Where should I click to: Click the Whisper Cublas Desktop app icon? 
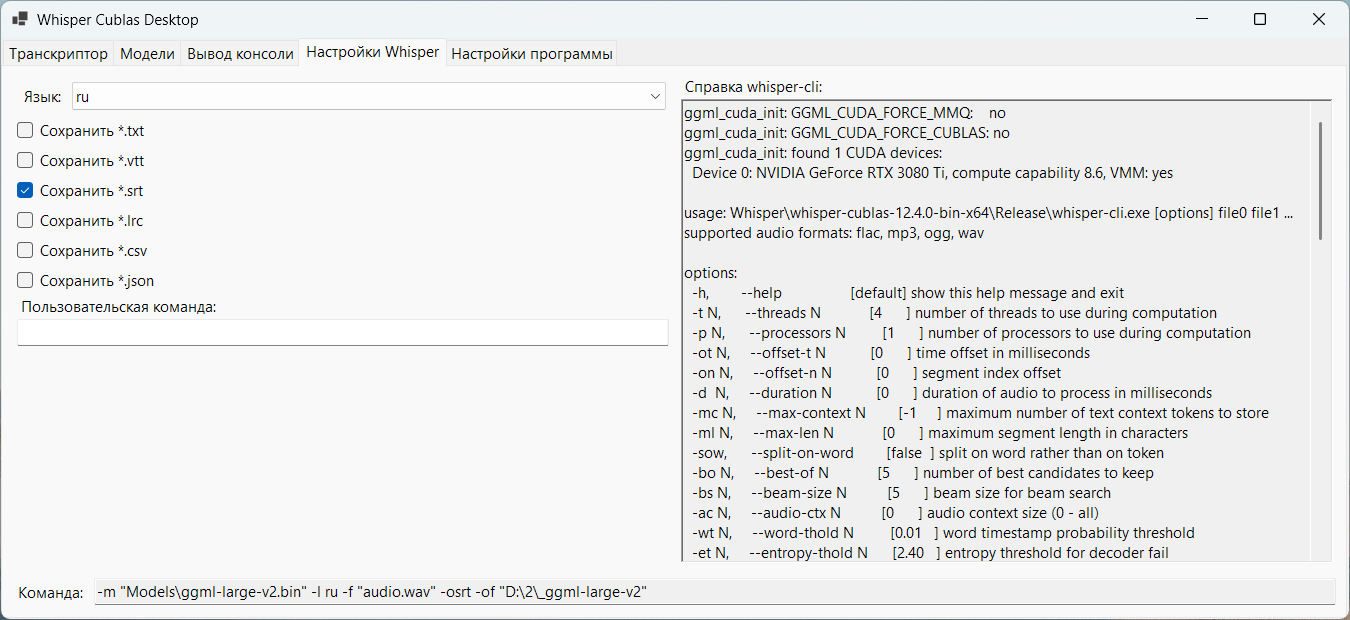pyautogui.click(x=19, y=19)
